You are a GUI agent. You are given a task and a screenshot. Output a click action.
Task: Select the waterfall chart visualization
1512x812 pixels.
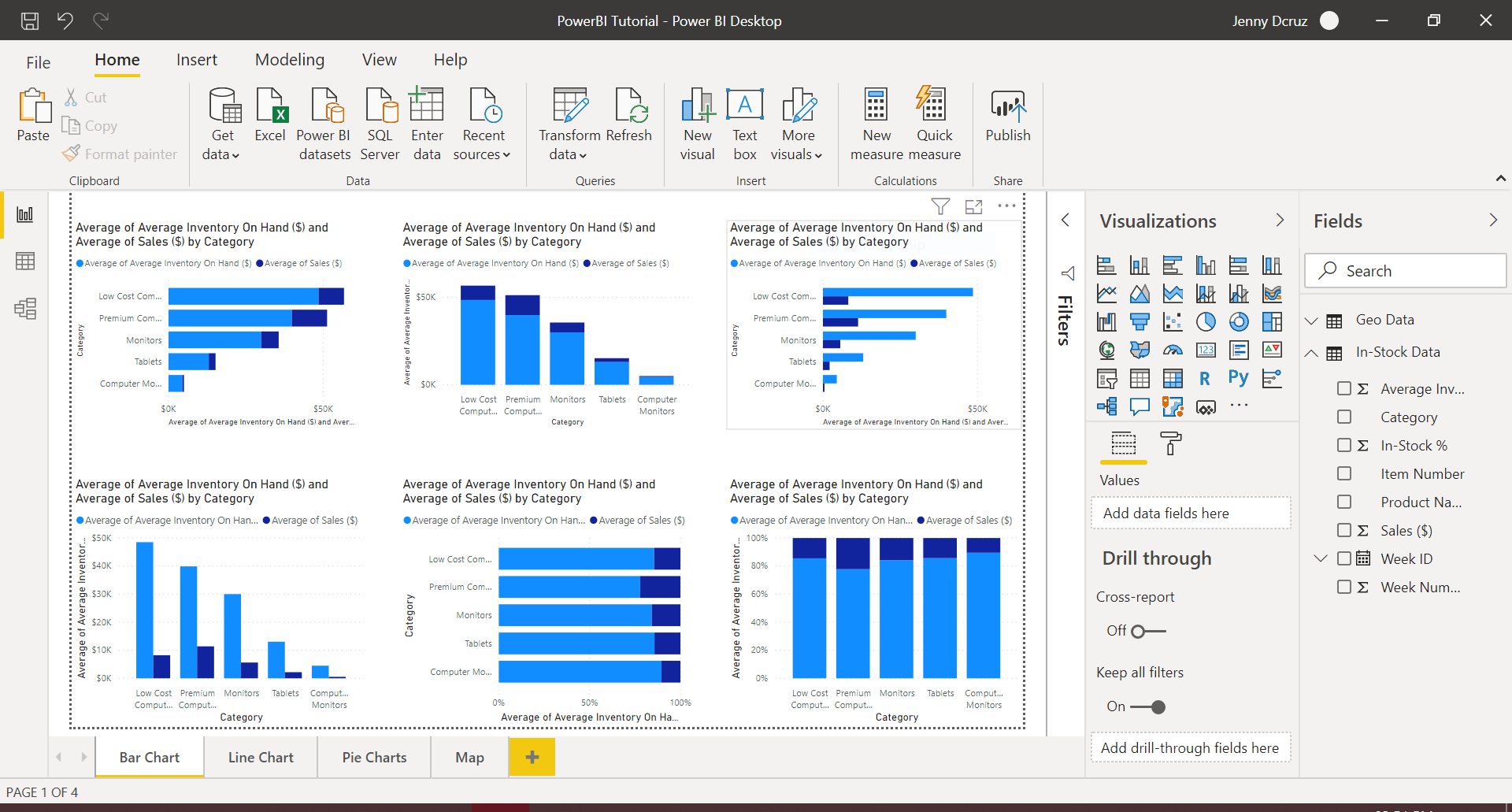point(1106,321)
